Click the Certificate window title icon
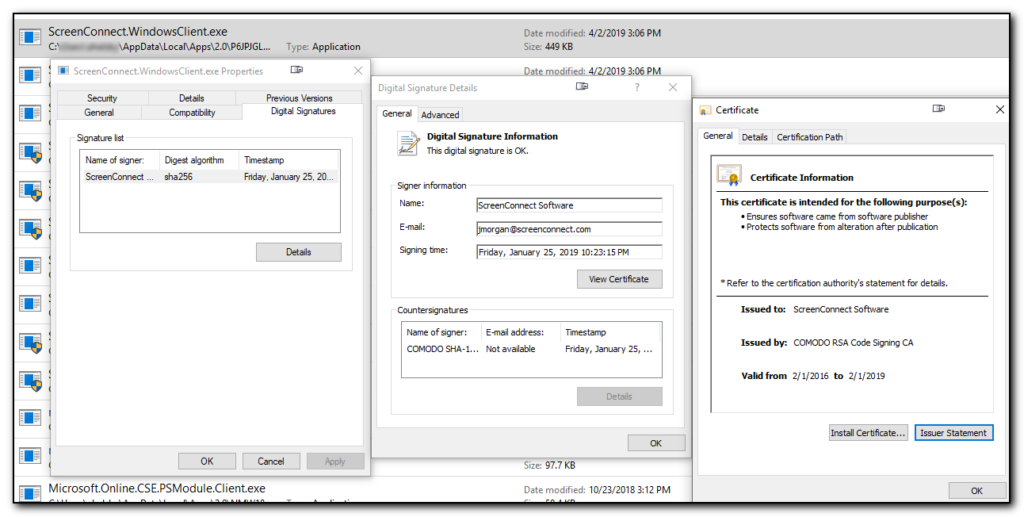 coord(705,110)
